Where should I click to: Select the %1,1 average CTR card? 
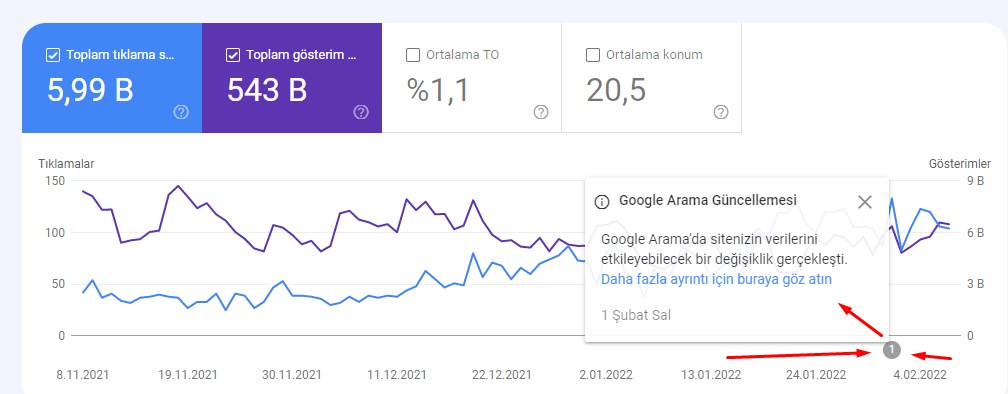472,78
